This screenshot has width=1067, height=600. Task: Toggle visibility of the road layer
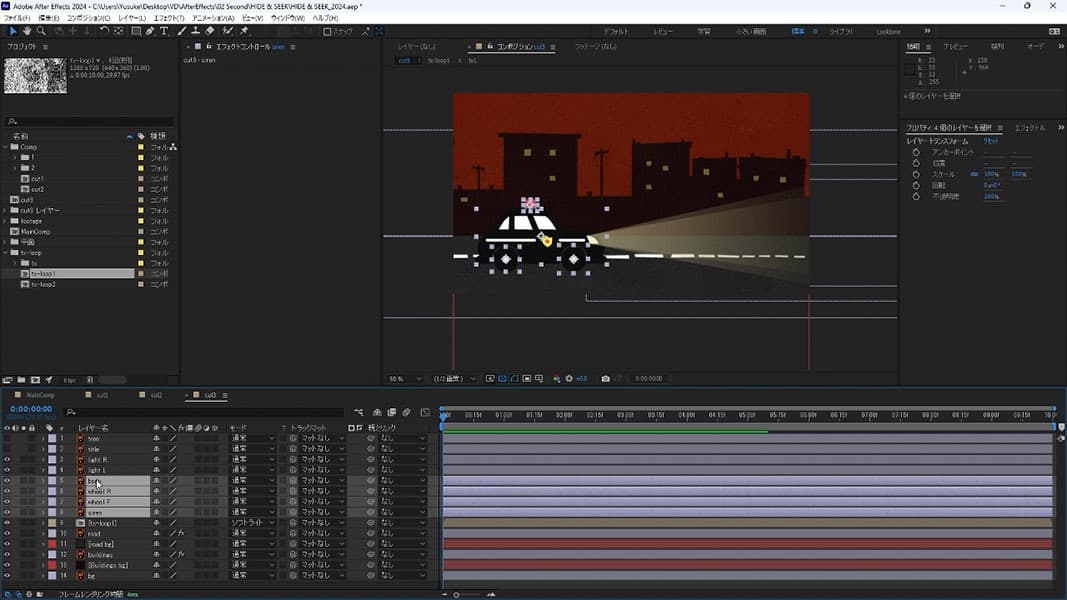click(x=7, y=533)
